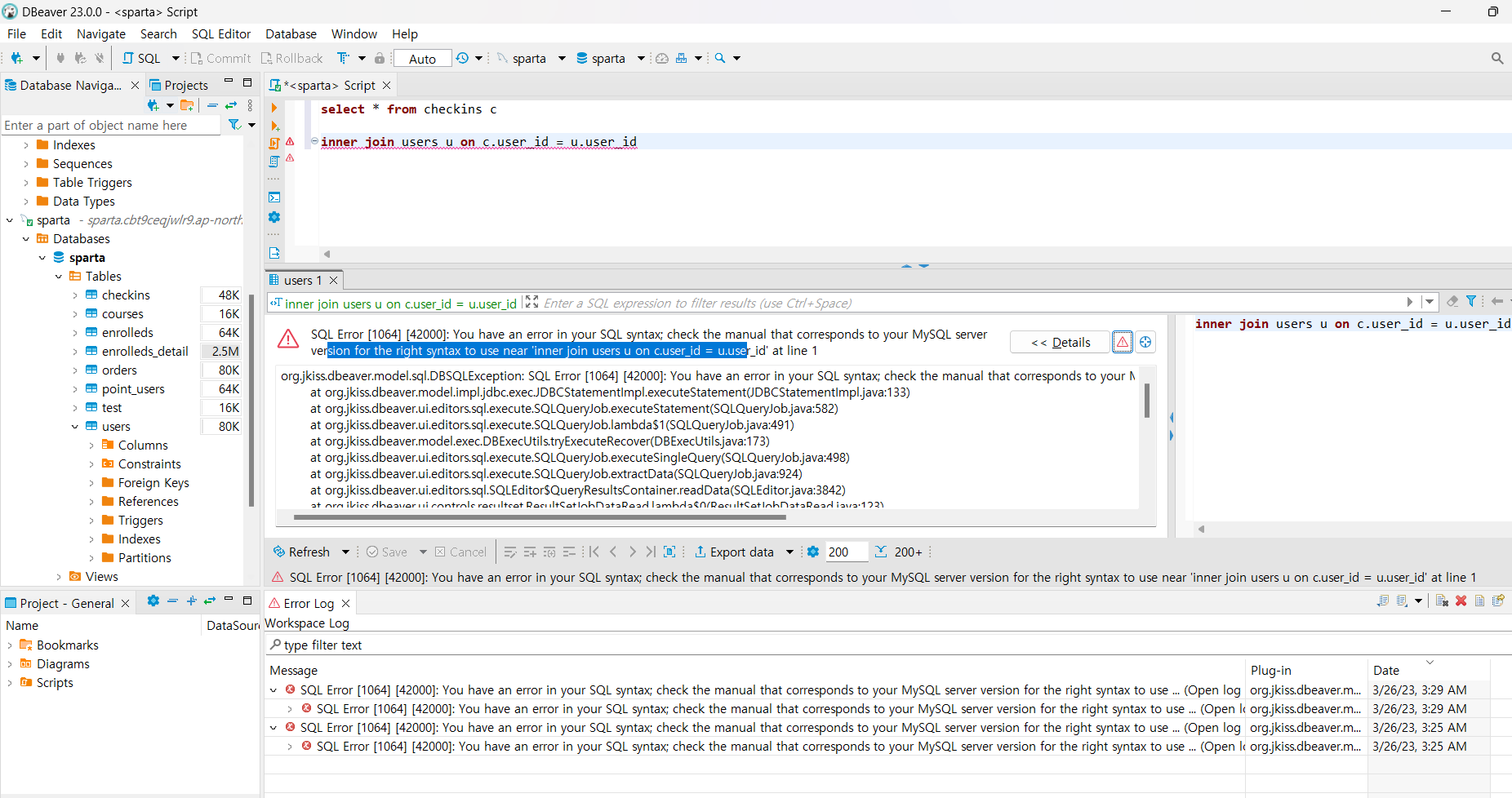Expand the Foreign Keys folder
The width and height of the screenshot is (1512, 798).
point(91,483)
